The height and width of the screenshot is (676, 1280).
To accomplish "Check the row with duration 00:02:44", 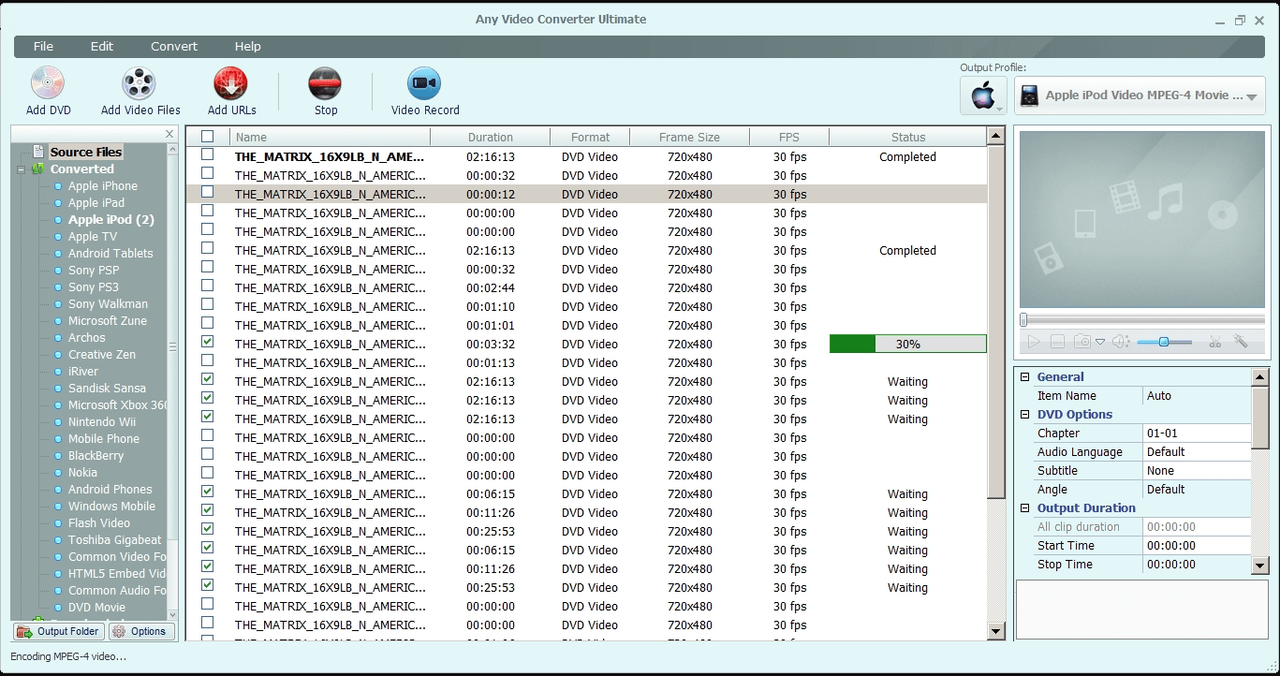I will [207, 286].
